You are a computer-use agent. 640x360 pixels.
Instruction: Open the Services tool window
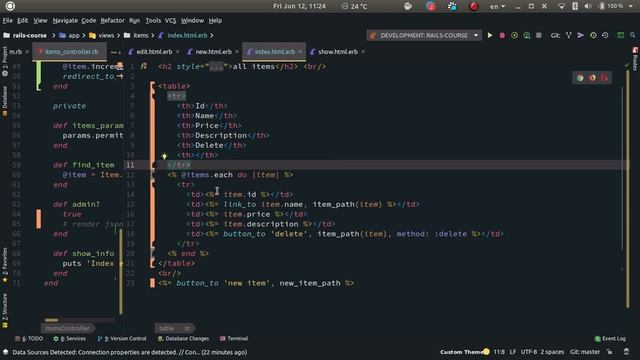click(69, 339)
